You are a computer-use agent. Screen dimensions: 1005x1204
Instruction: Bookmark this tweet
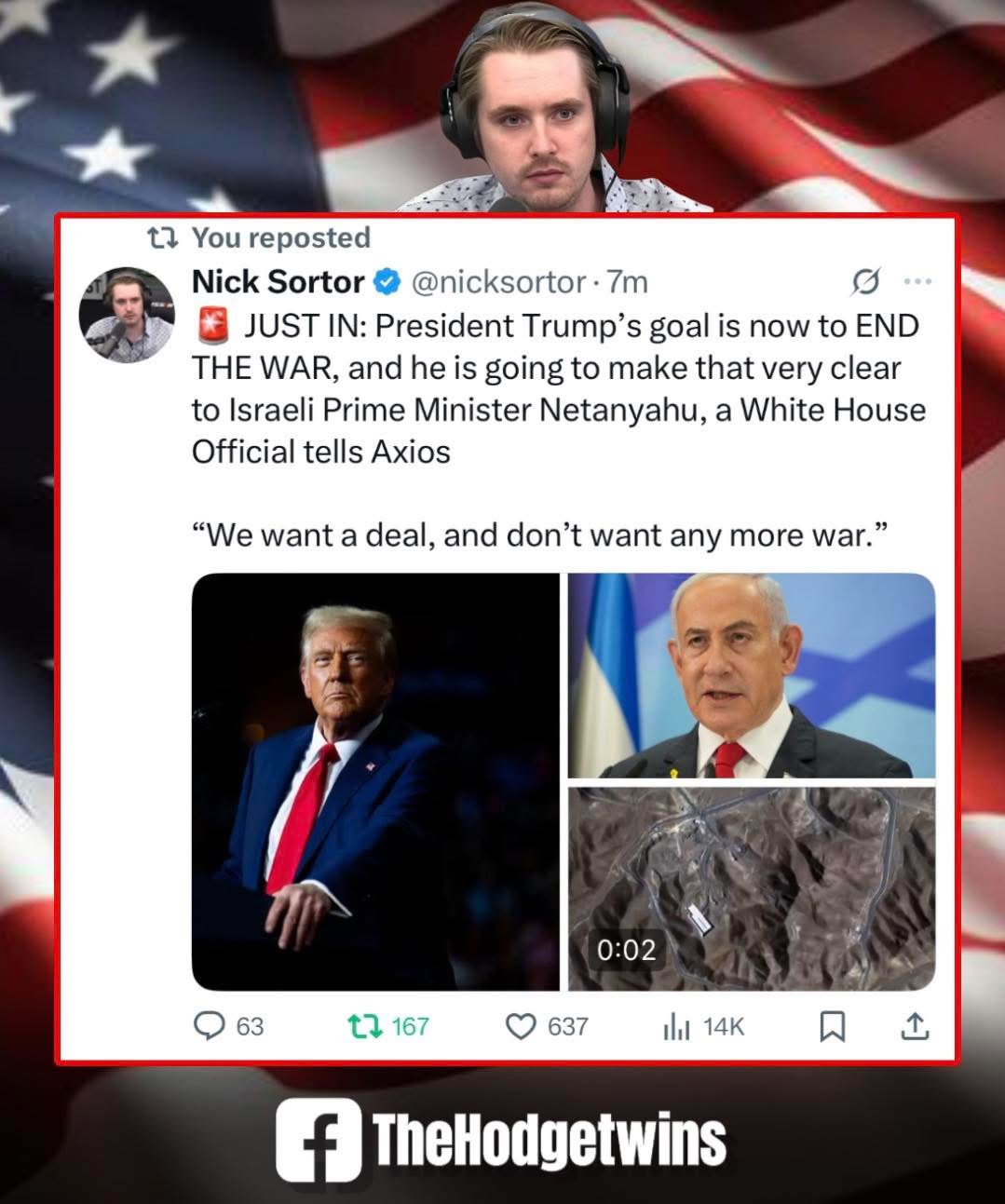pos(832,1026)
